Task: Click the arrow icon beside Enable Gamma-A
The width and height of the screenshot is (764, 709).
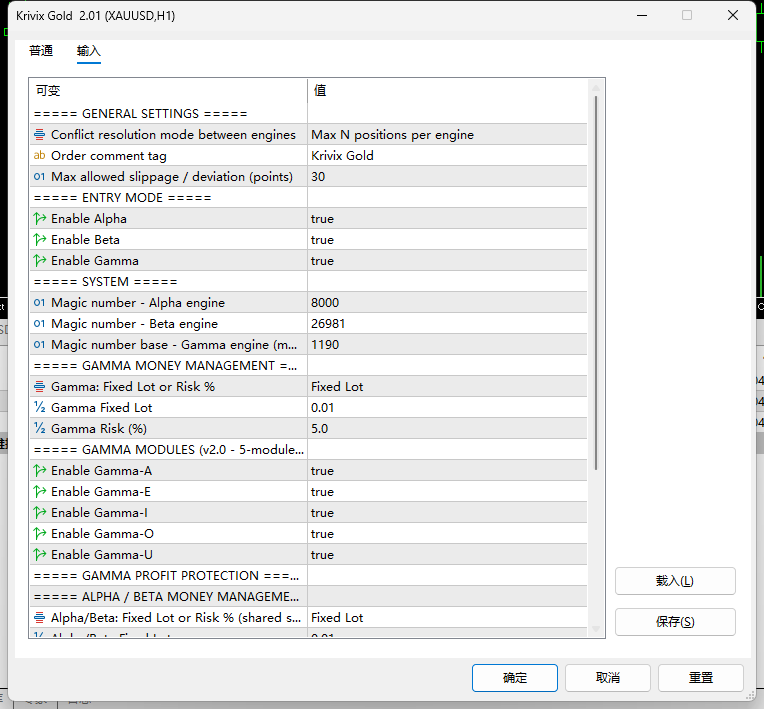Action: coord(39,470)
